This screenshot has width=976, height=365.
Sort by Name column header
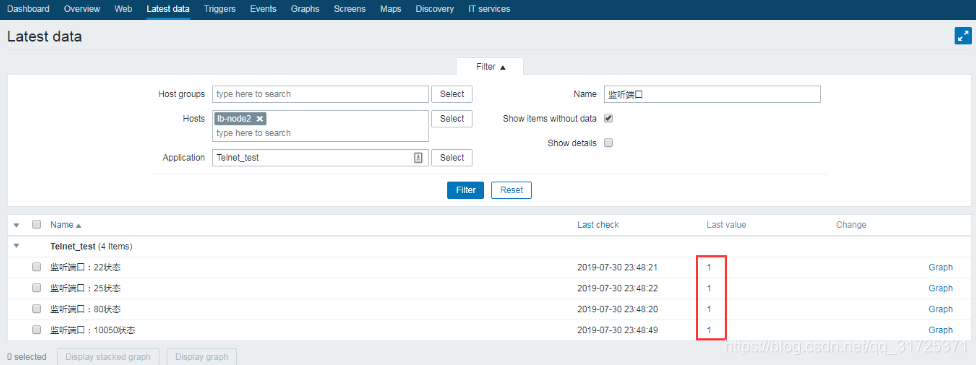click(65, 225)
